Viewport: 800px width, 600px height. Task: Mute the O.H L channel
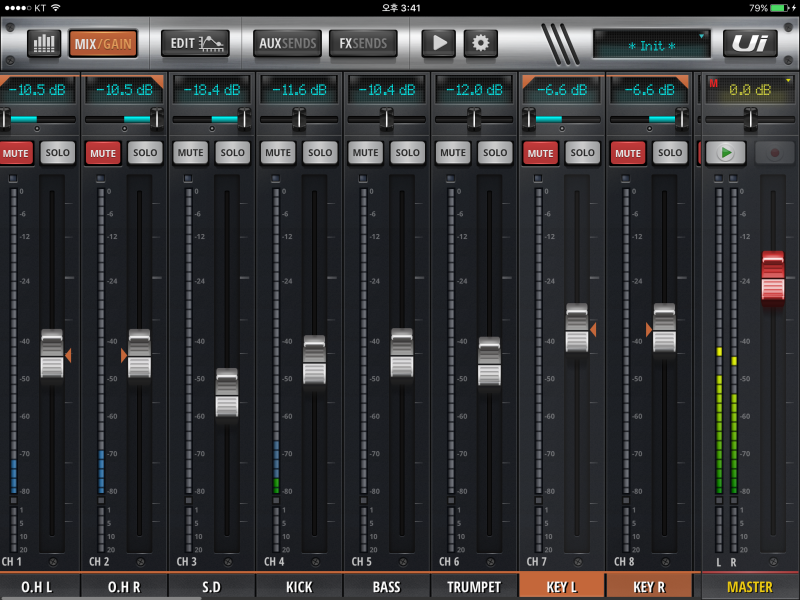16,152
